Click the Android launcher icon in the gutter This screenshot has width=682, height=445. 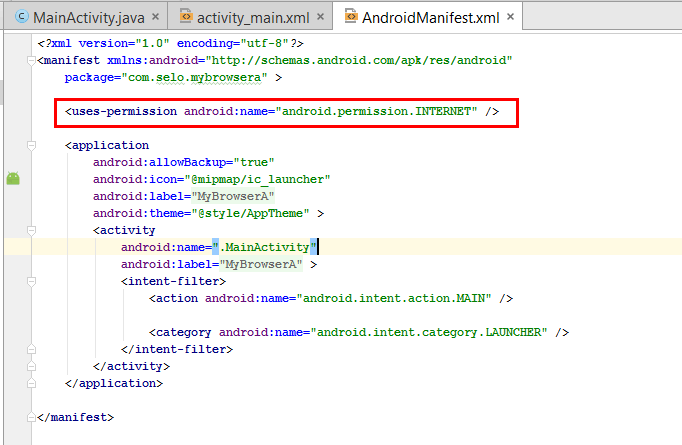[x=13, y=178]
